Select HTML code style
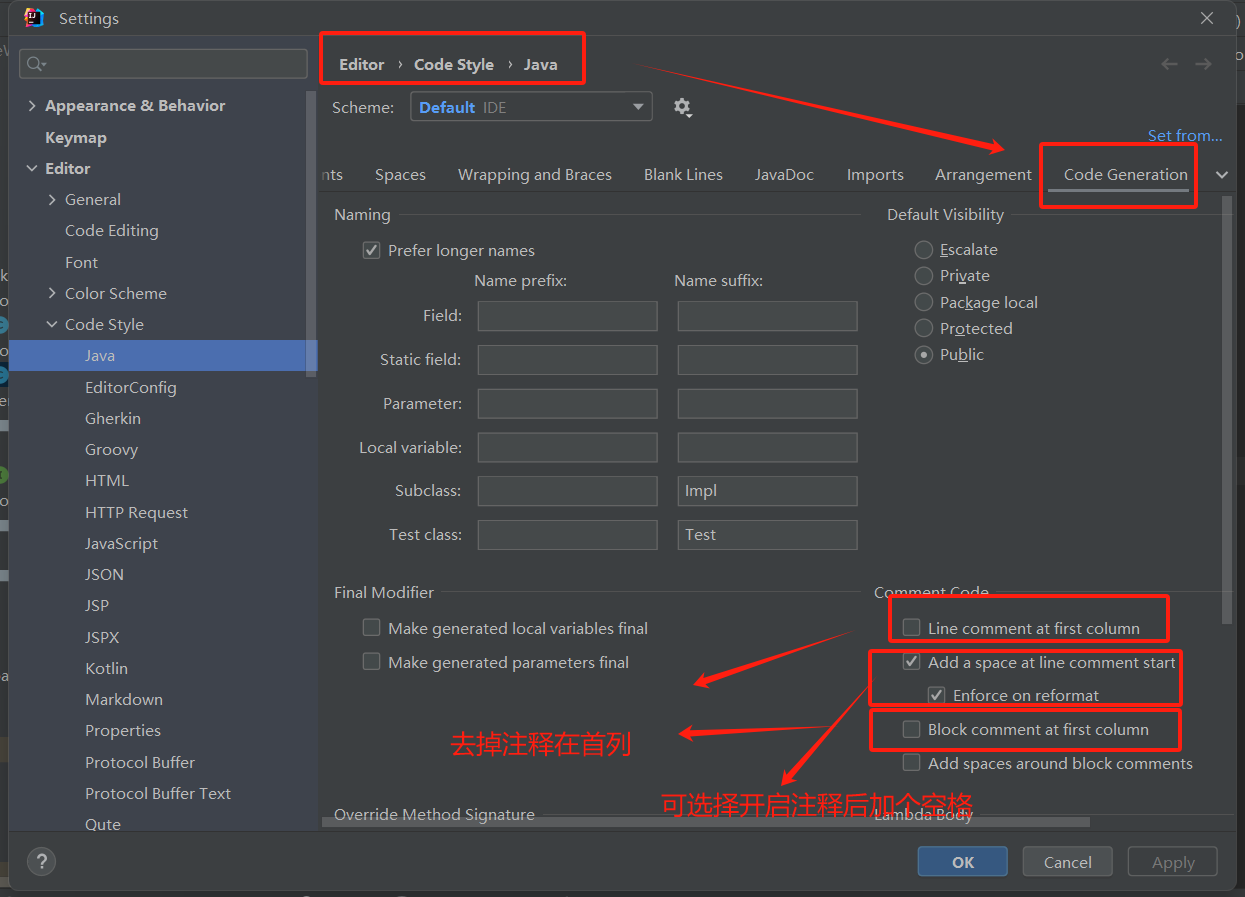This screenshot has height=897, width=1245. click(107, 481)
